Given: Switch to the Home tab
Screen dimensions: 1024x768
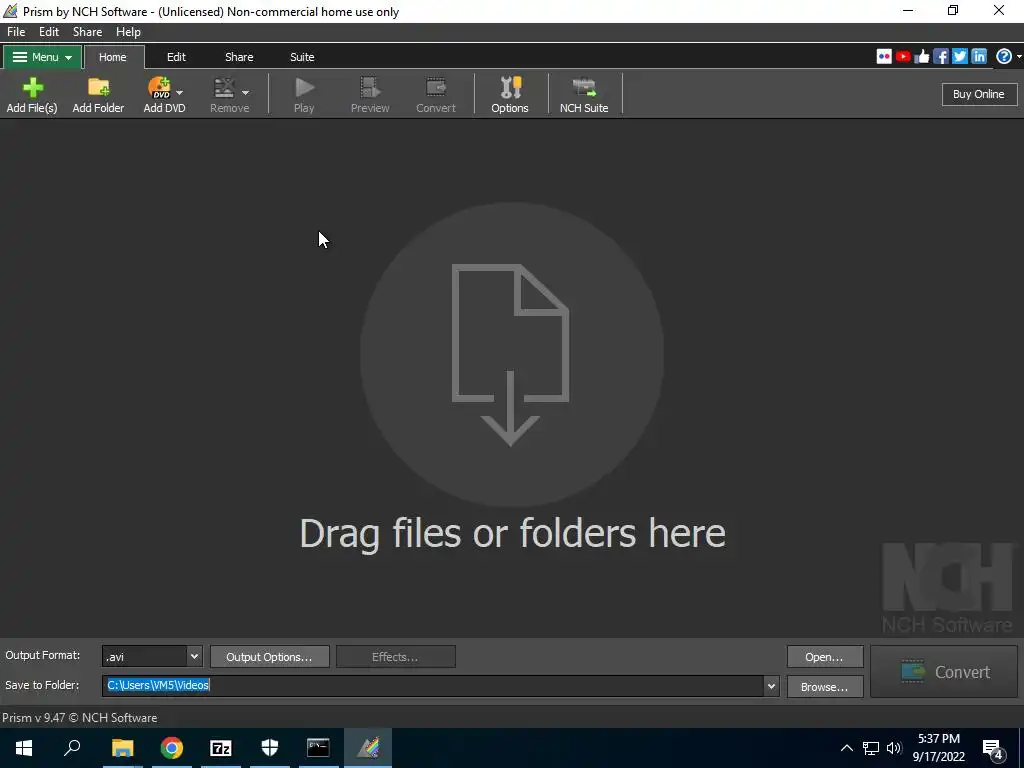Looking at the screenshot, I should coord(112,57).
